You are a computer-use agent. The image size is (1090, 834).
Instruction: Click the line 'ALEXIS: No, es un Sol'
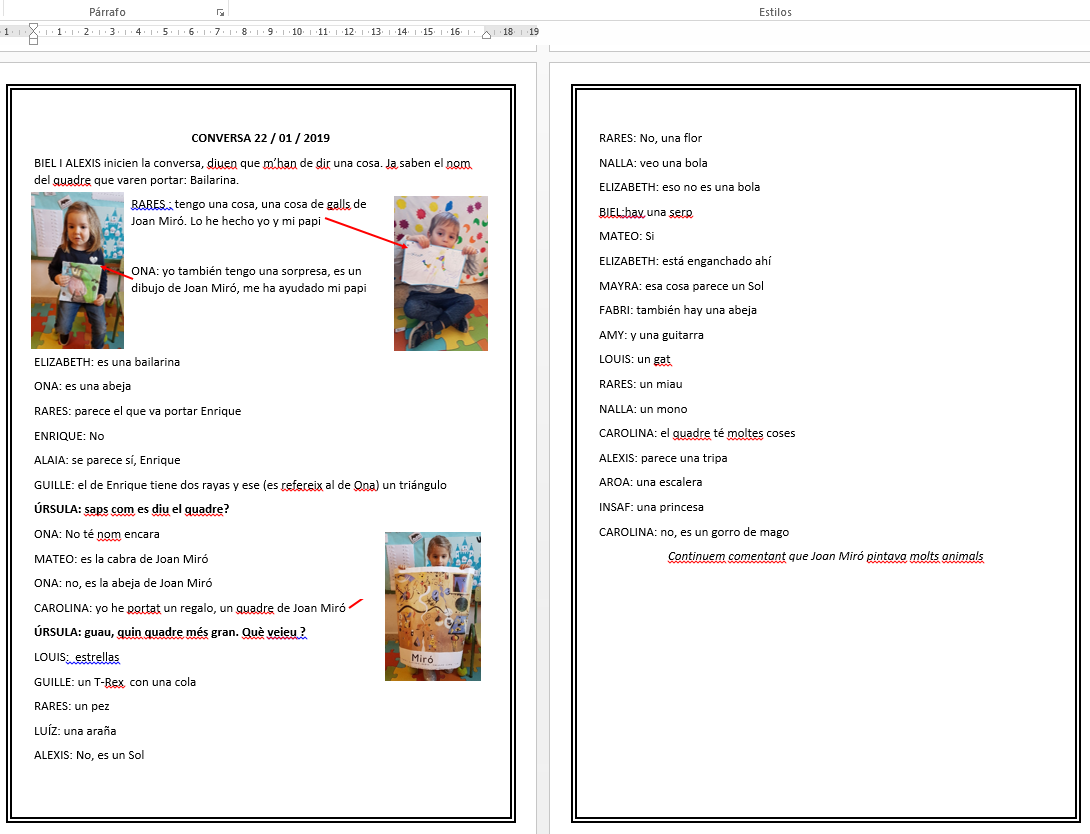[89, 755]
